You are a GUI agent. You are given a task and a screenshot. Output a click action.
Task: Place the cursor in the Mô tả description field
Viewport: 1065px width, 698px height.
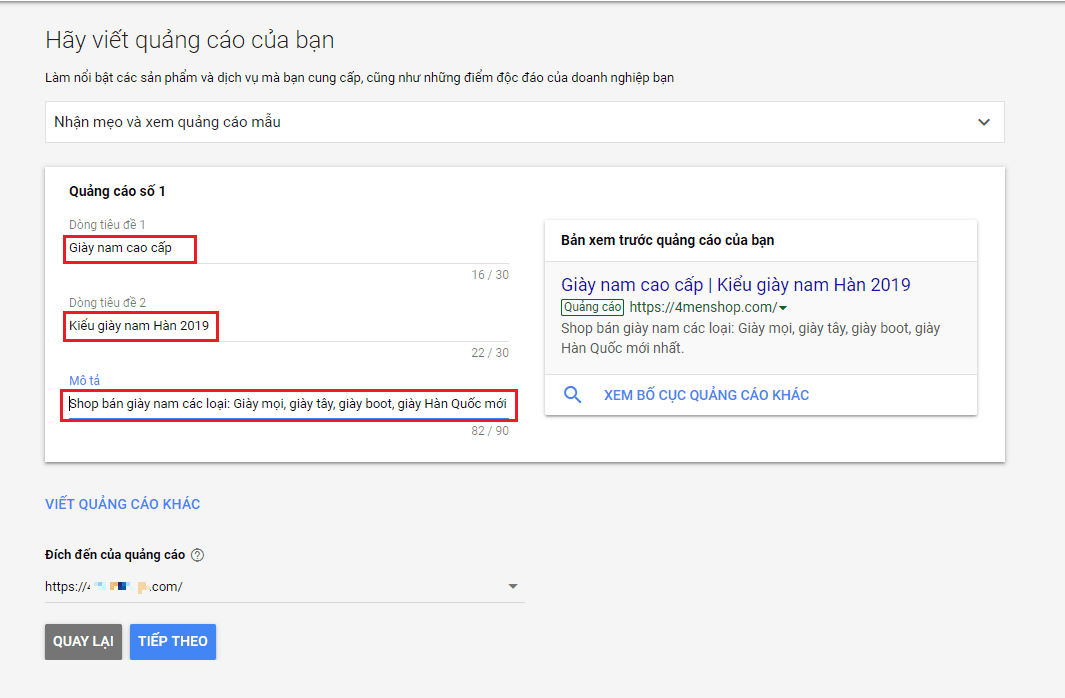288,405
